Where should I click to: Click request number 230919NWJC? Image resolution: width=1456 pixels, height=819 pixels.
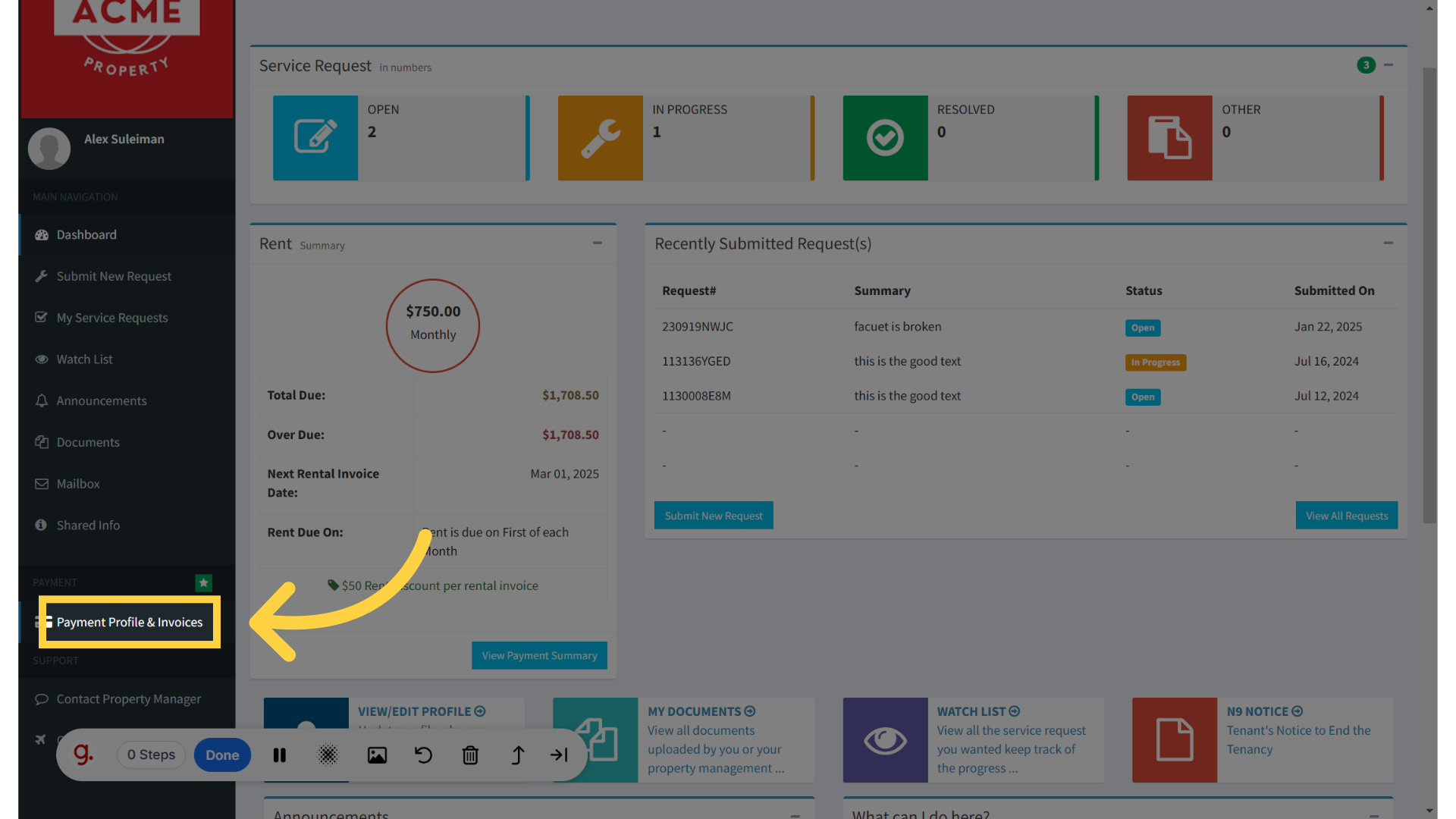(698, 327)
